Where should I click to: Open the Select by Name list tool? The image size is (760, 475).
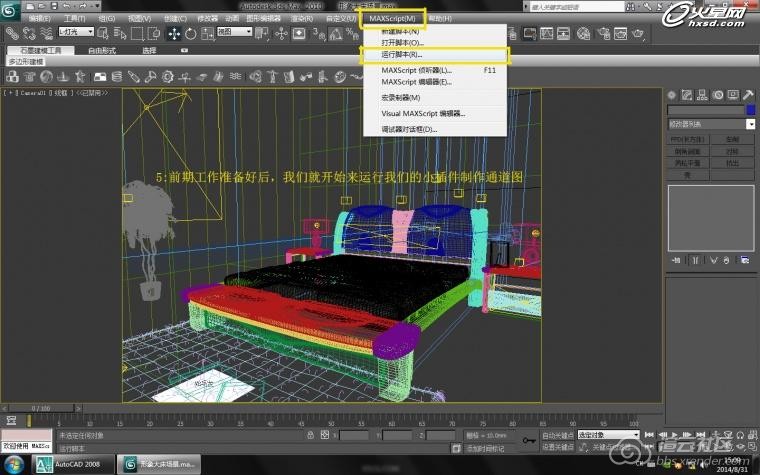(121, 32)
